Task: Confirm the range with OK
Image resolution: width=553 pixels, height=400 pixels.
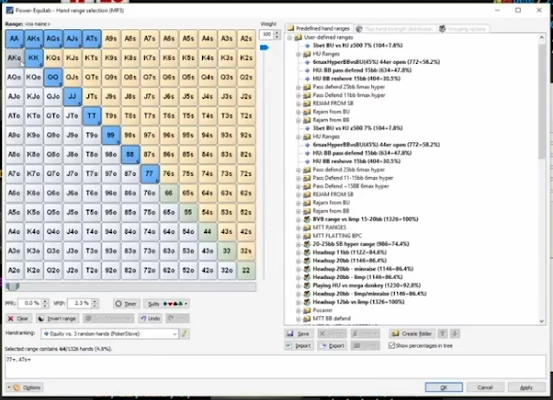Action: [444, 387]
